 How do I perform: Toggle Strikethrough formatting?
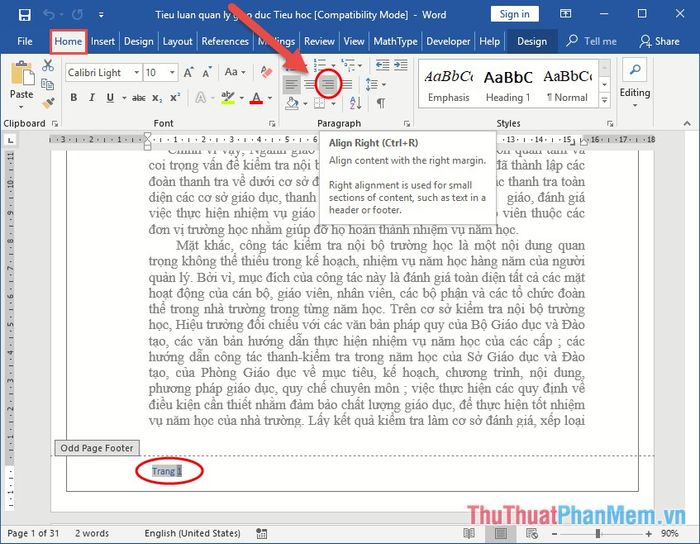(x=139, y=98)
